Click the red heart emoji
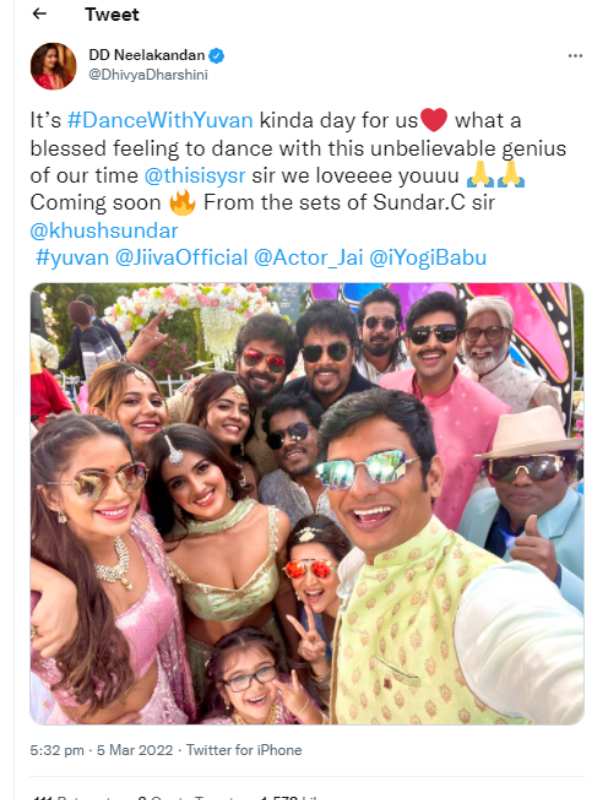This screenshot has height=800, width=600. 434,120
